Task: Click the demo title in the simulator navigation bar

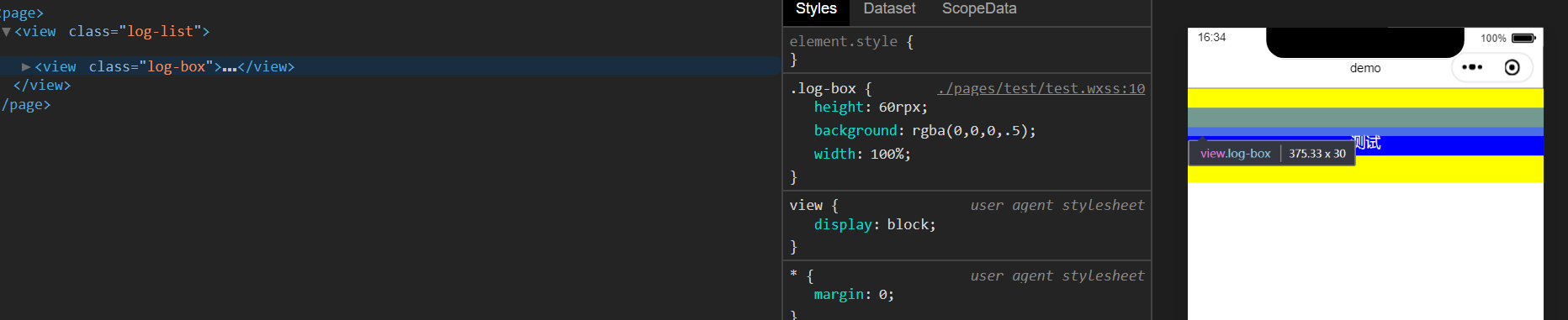Action: pos(1365,68)
